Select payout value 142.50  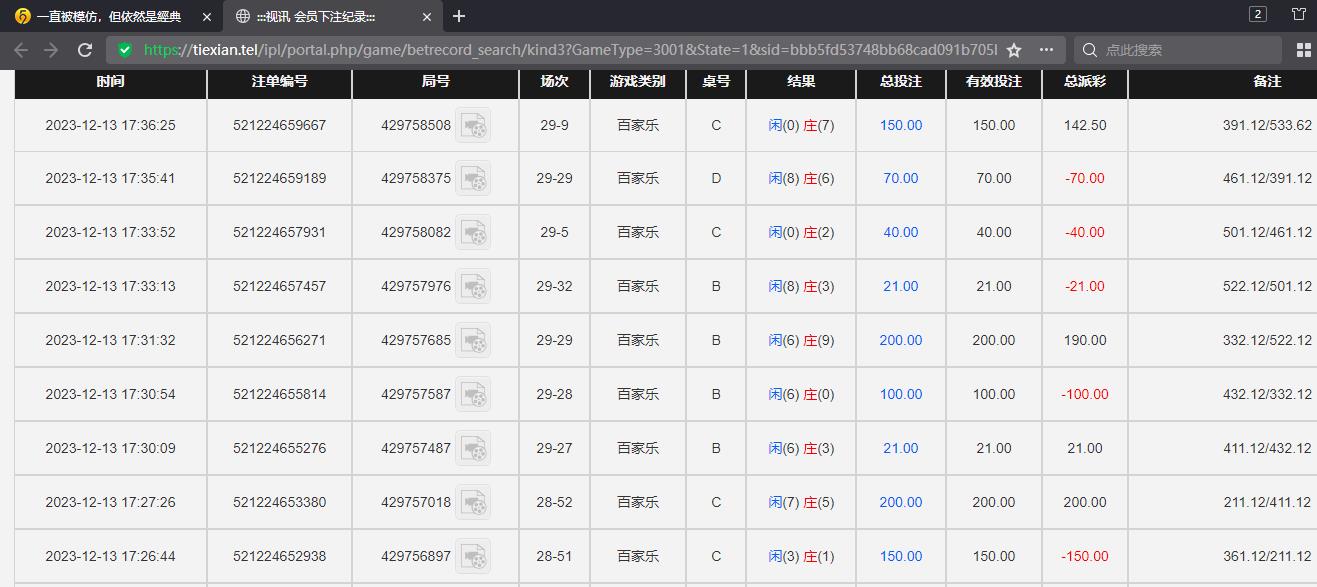click(x=1085, y=125)
